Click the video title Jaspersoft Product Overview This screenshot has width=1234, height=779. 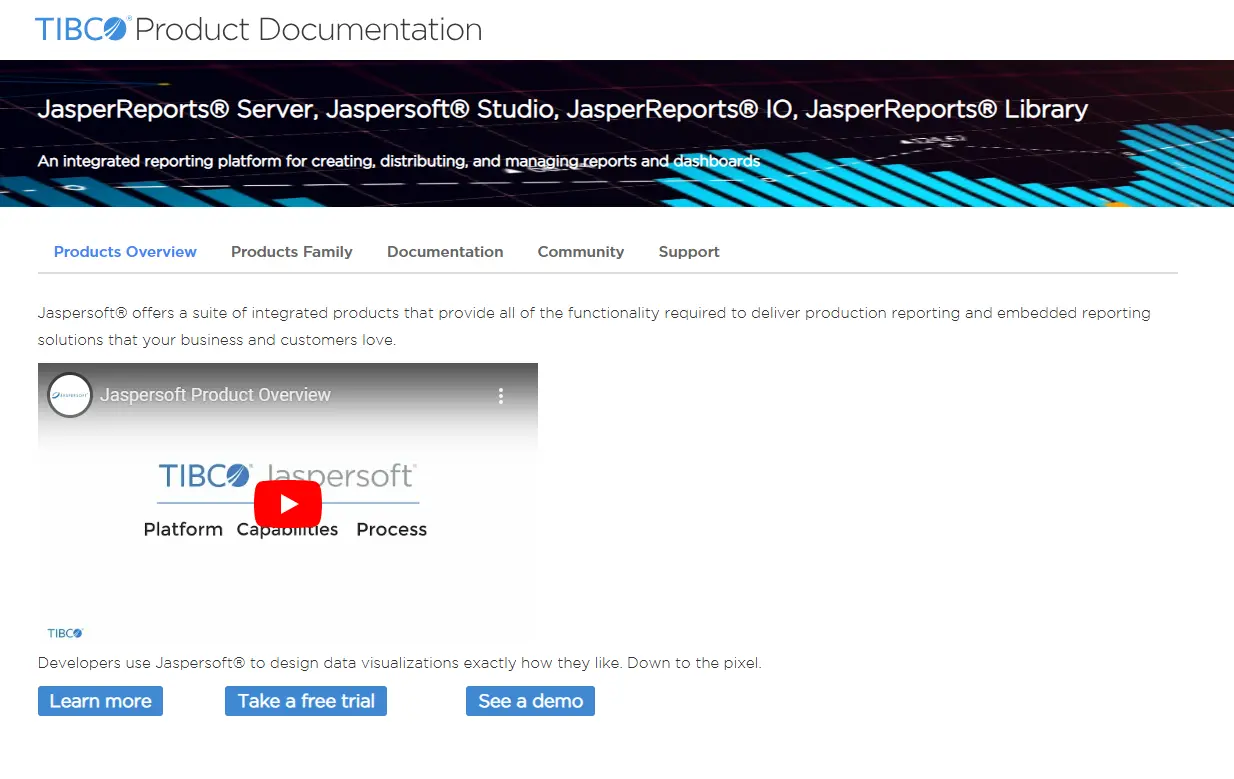[x=215, y=395]
